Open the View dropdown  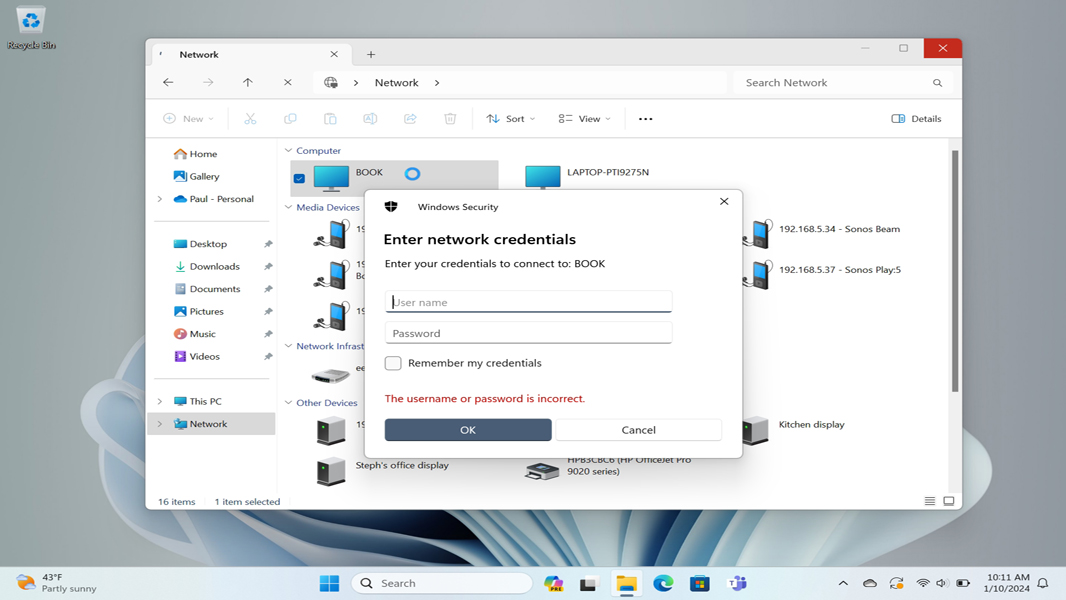click(x=584, y=118)
